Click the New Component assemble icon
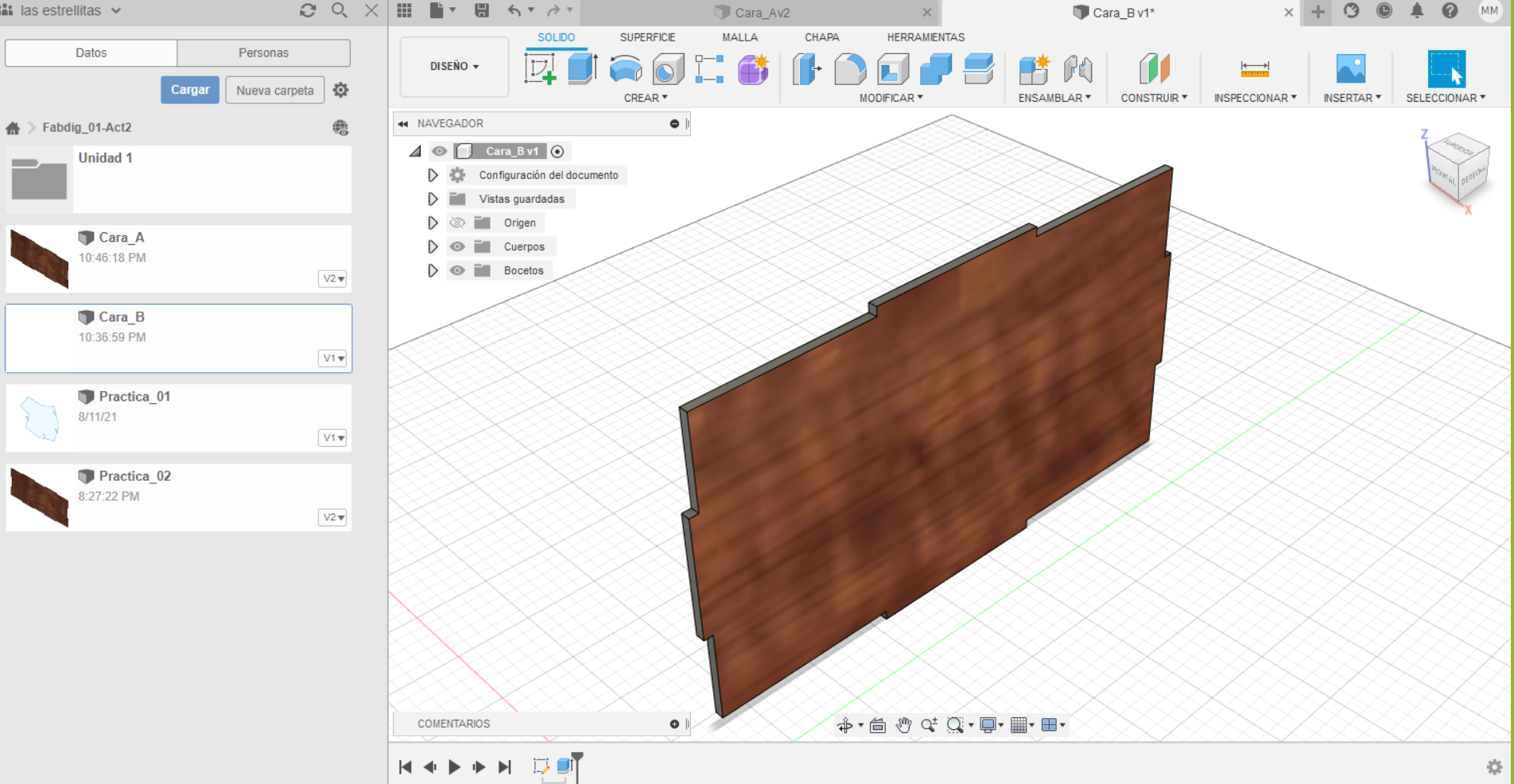Image resolution: width=1514 pixels, height=784 pixels. pos(1035,68)
